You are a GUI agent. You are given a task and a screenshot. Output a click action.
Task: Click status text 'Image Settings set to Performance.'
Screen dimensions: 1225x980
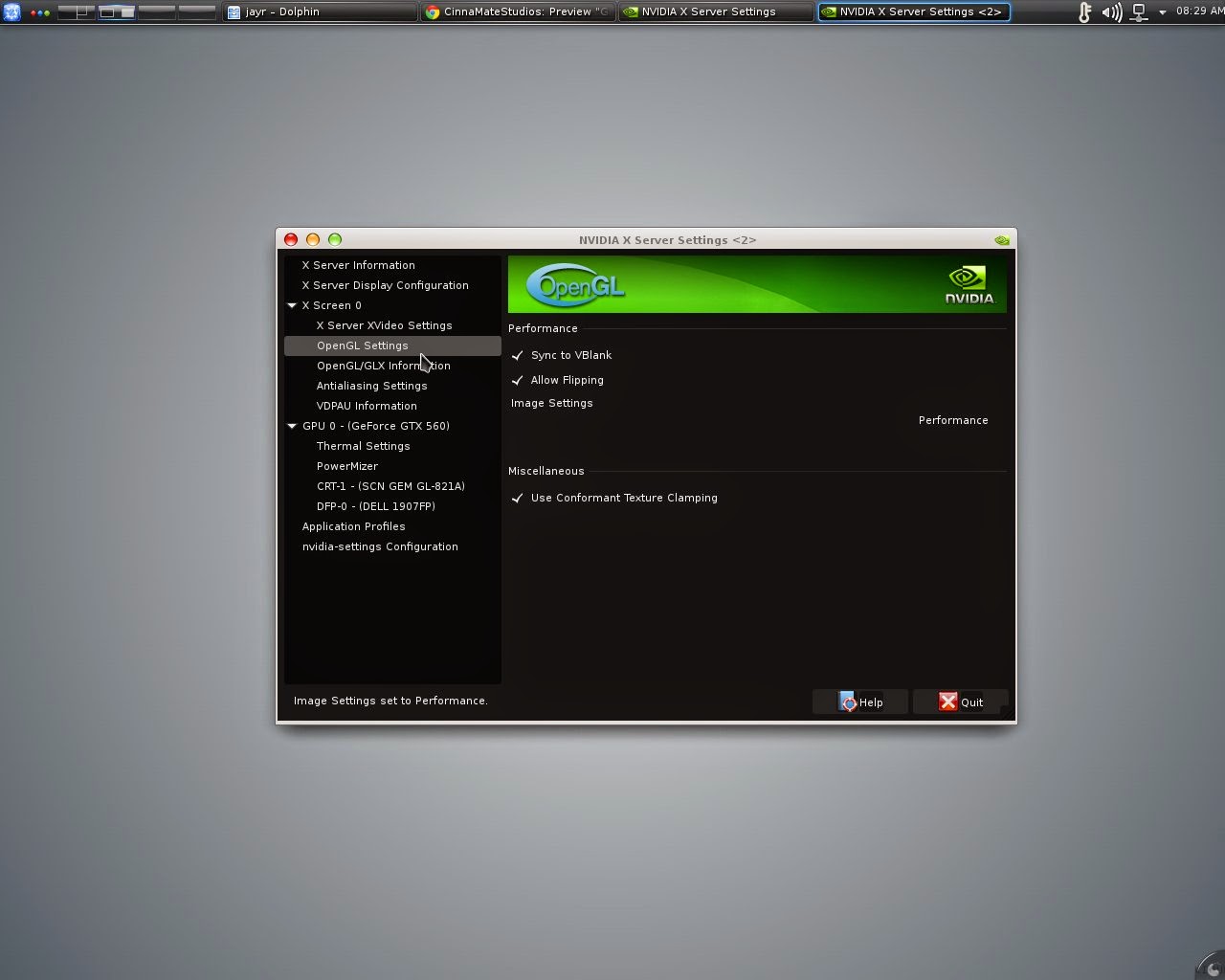[390, 701]
